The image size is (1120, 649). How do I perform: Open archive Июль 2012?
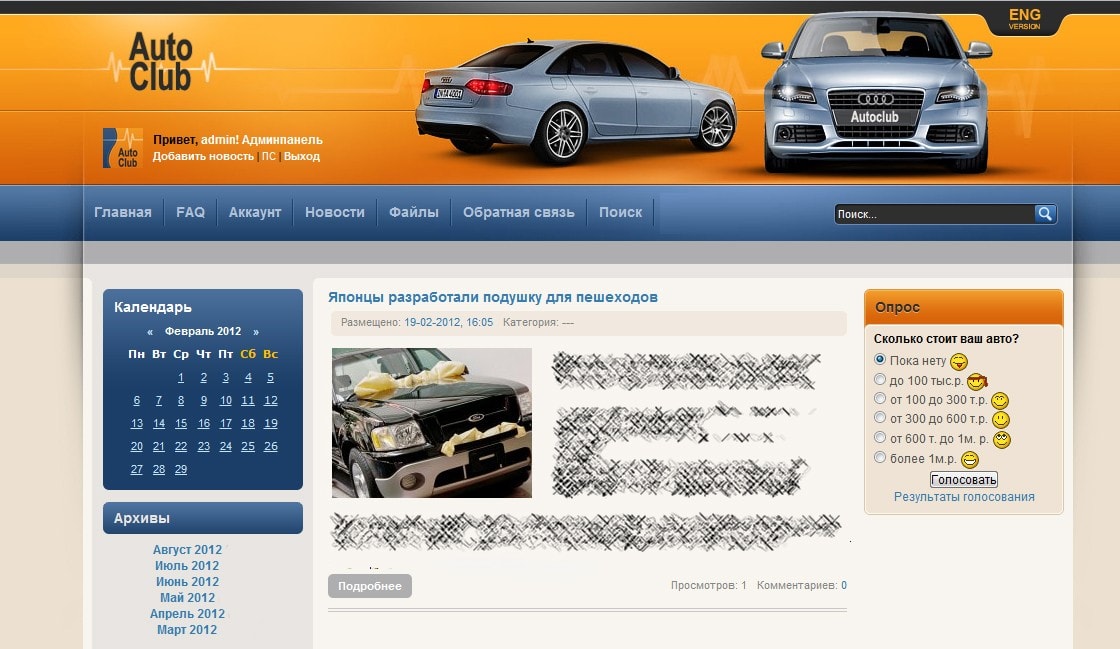pos(187,565)
